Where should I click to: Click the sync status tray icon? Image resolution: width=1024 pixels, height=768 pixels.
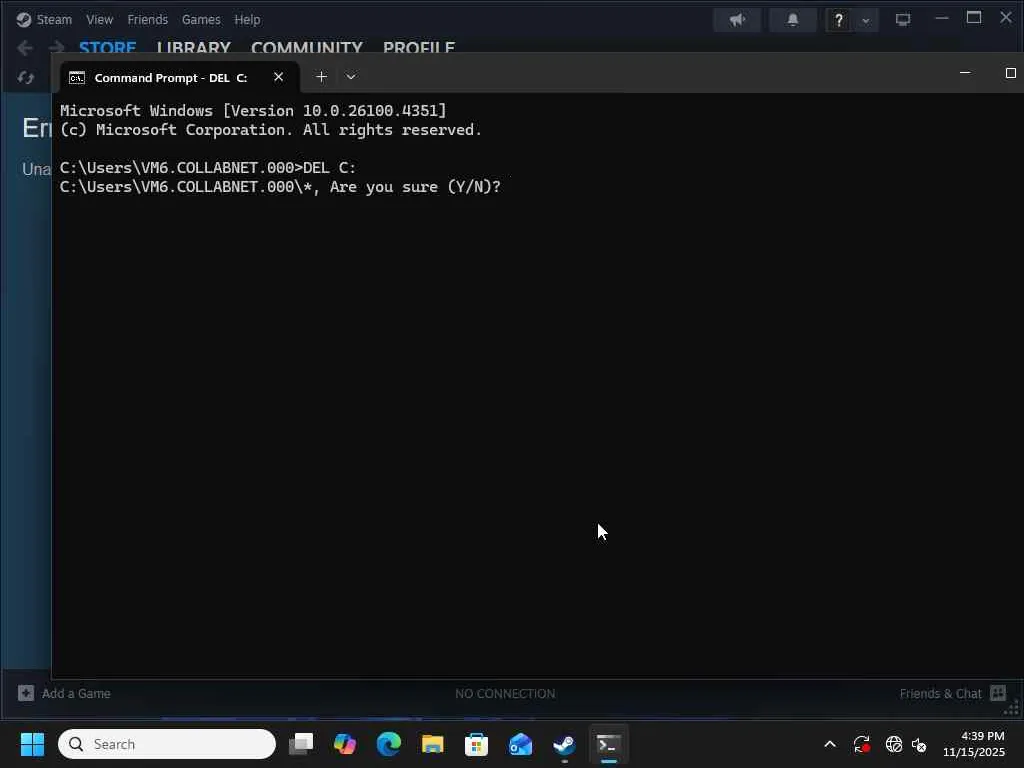coord(861,744)
